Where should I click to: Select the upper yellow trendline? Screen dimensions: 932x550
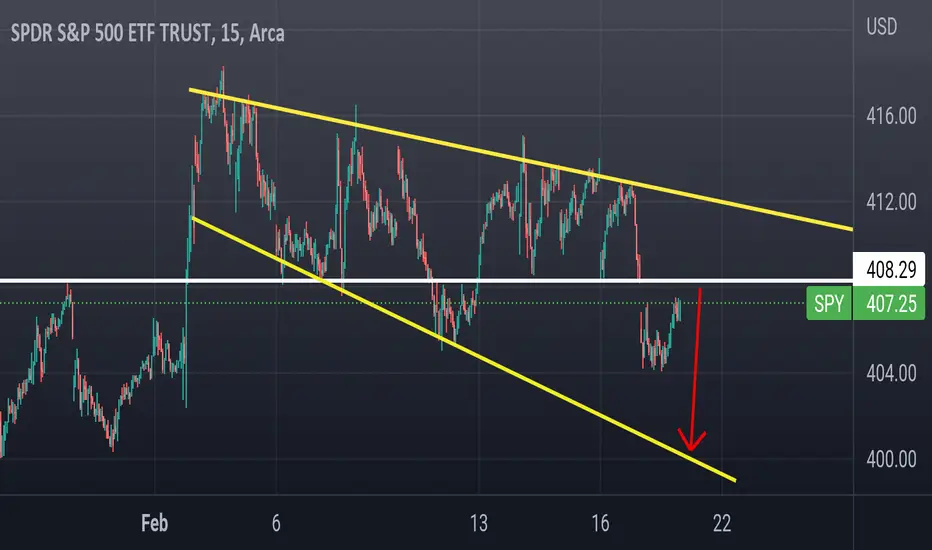tap(521, 159)
